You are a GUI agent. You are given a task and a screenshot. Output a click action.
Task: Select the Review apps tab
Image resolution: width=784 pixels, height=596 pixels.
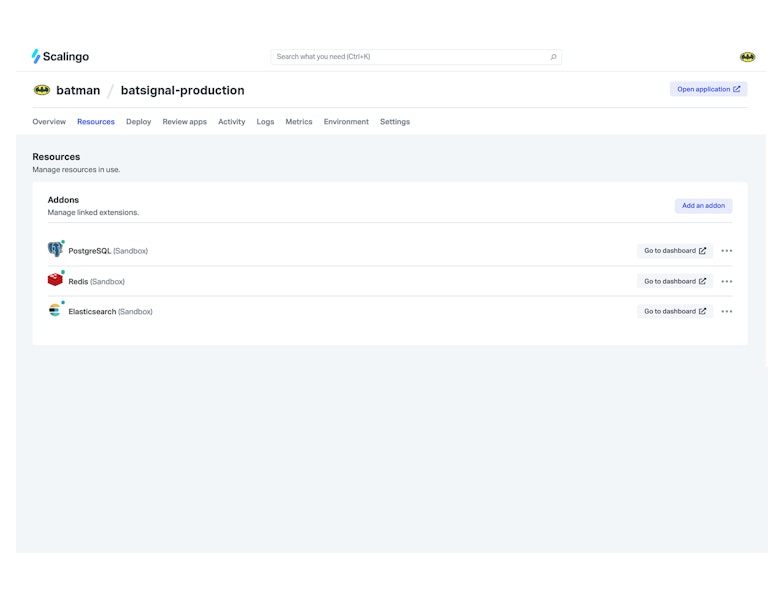tap(184, 122)
